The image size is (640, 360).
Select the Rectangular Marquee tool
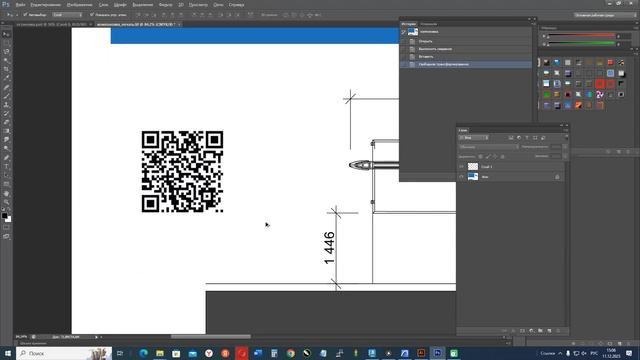pos(6,43)
